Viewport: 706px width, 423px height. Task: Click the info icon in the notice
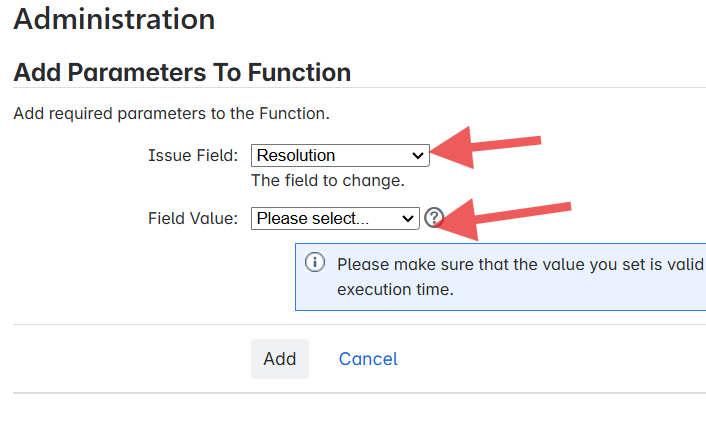click(x=315, y=263)
